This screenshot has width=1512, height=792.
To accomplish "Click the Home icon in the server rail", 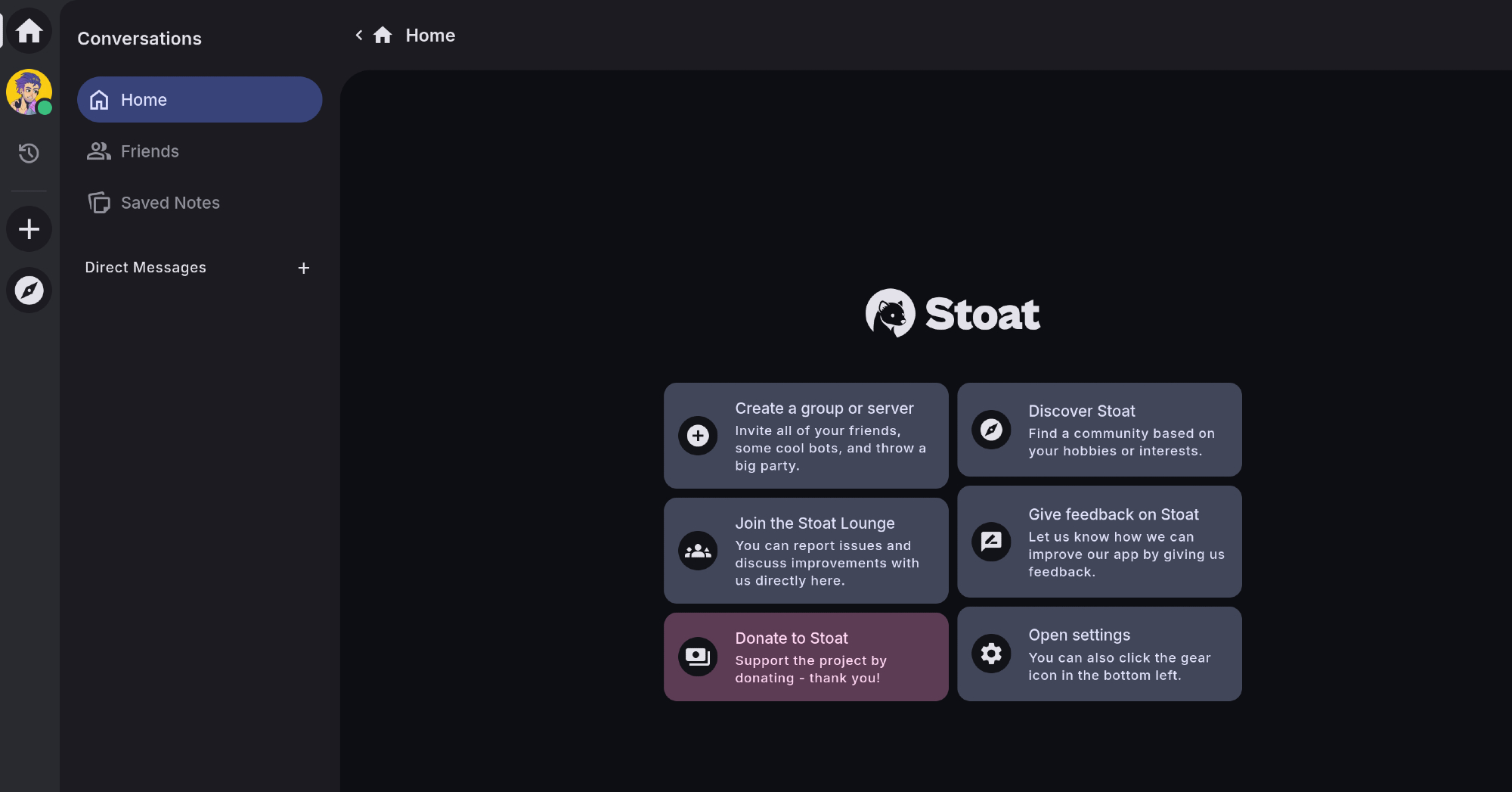I will coord(29,31).
